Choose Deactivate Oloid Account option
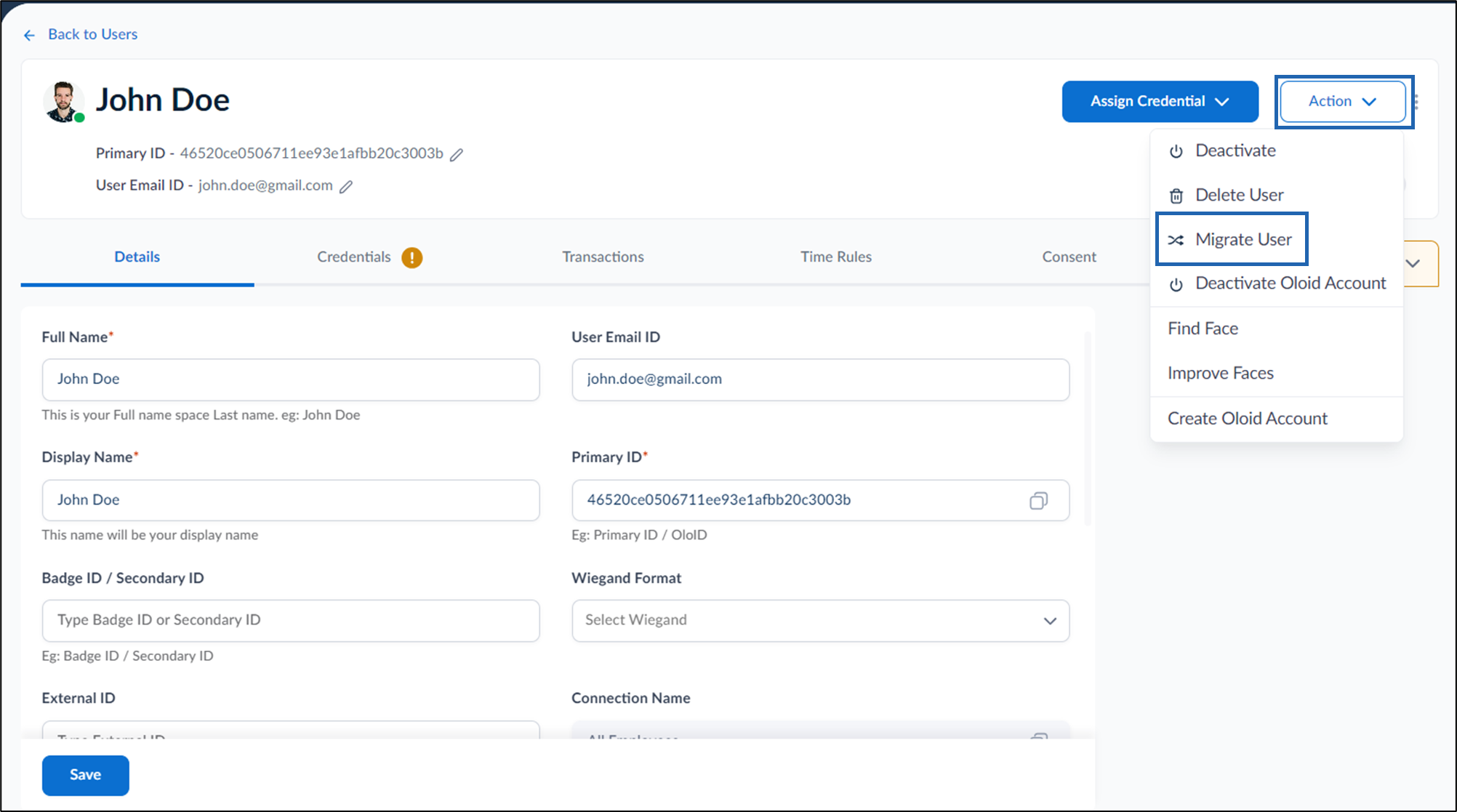Viewport: 1457px width, 812px height. [x=1276, y=283]
